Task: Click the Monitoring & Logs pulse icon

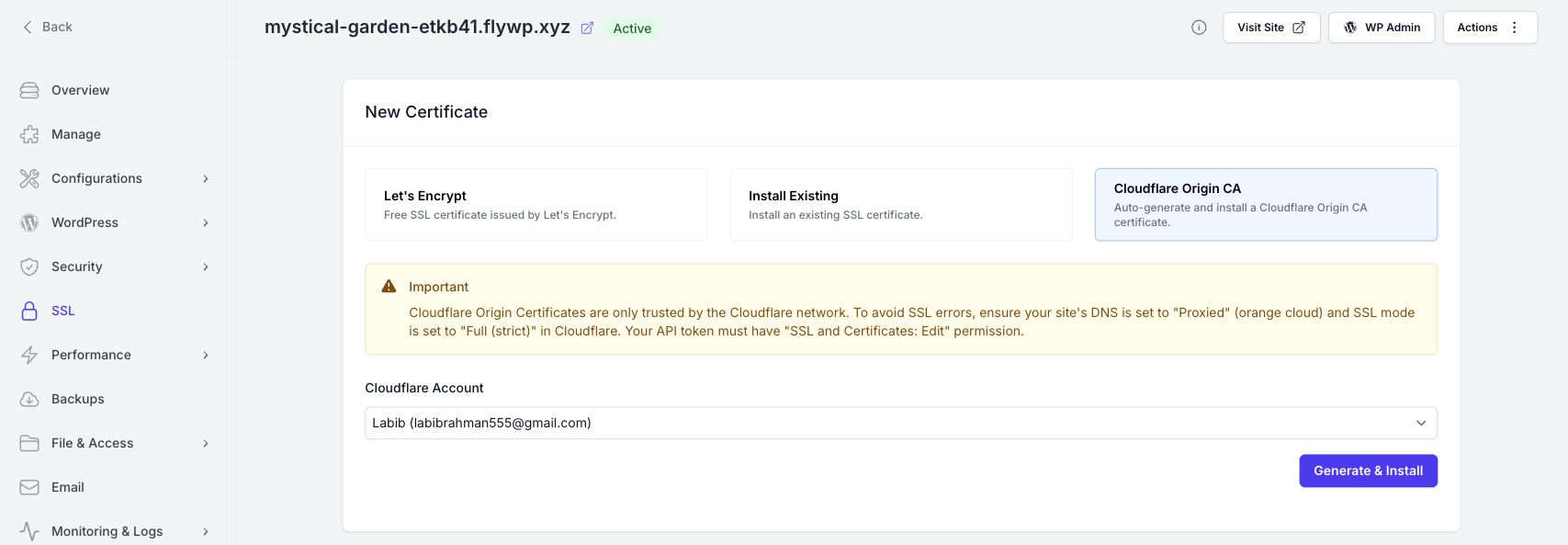Action: click(29, 531)
